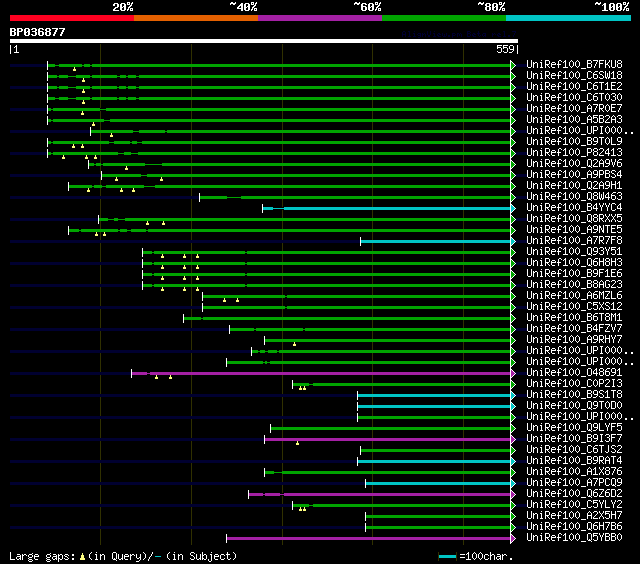Screen dimensions: 640x564
Task: Select the UniRef100_C5YLY2 label
Action: (x=574, y=505)
